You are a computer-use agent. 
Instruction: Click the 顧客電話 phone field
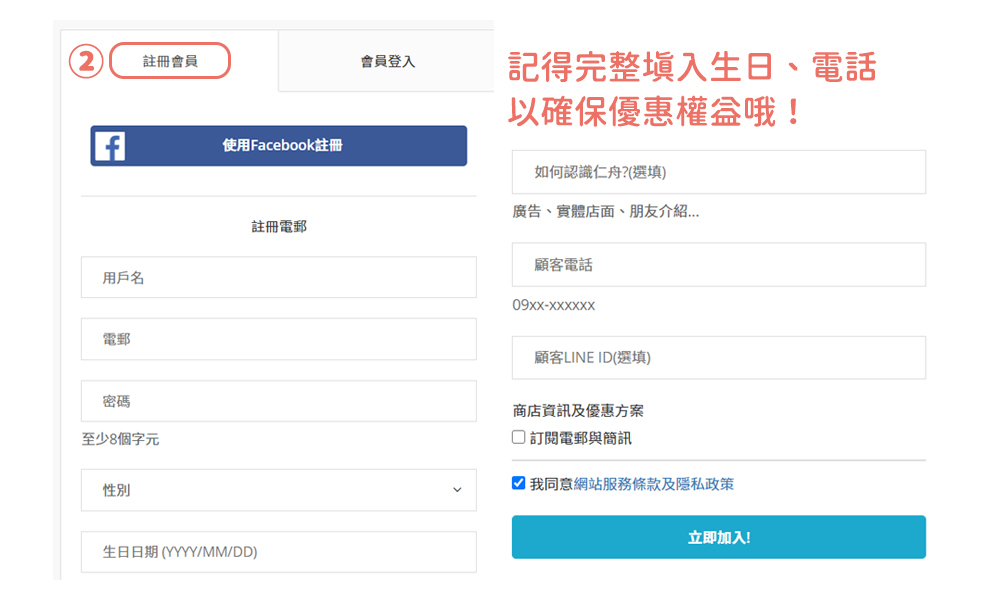coord(718,265)
